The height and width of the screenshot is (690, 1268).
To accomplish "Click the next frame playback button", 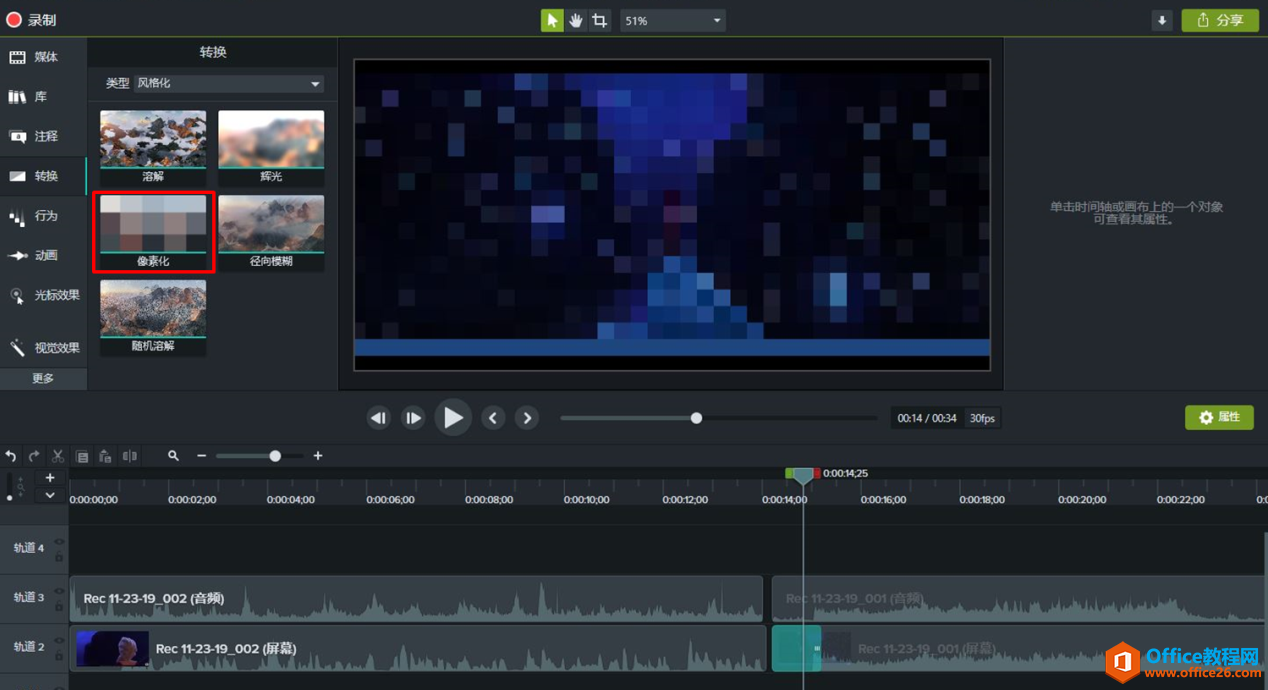I will click(x=413, y=418).
